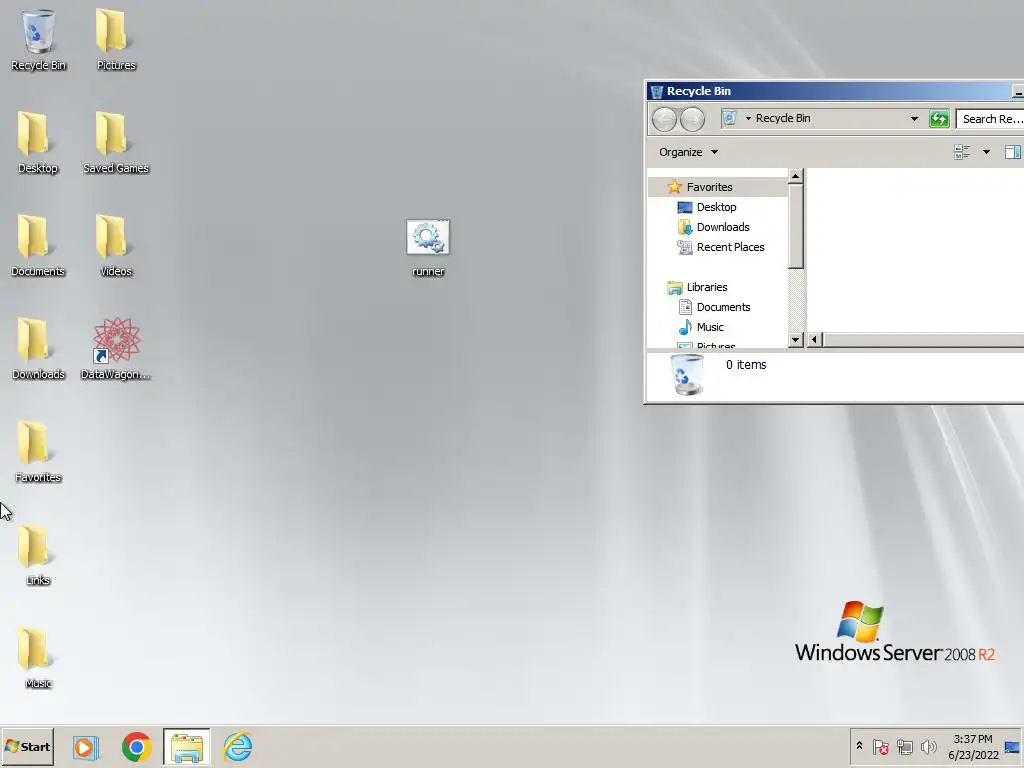Select the Pictures folder on desktop

pos(116,39)
